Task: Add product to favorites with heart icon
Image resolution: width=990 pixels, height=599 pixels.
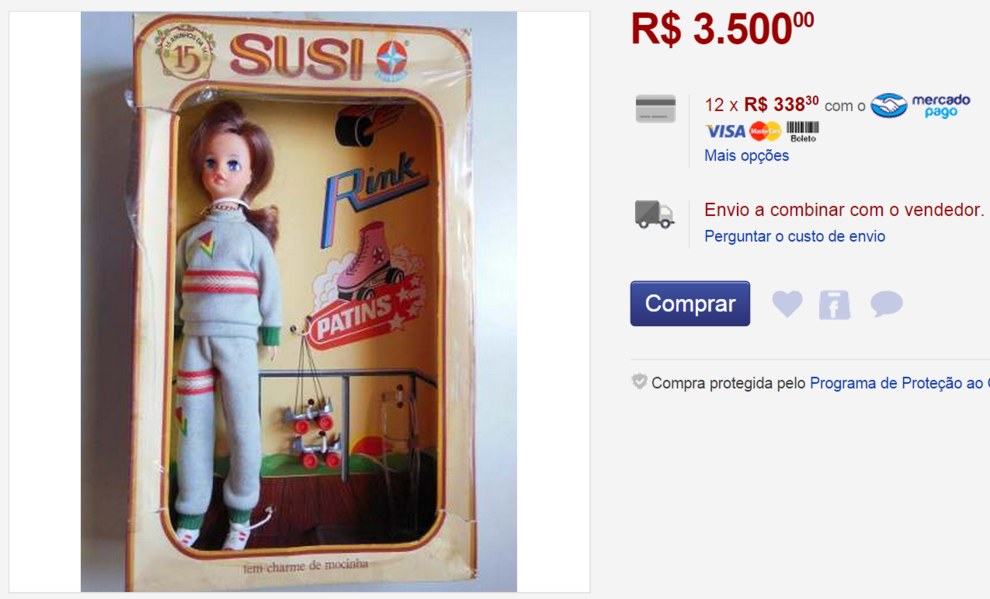Action: click(787, 304)
